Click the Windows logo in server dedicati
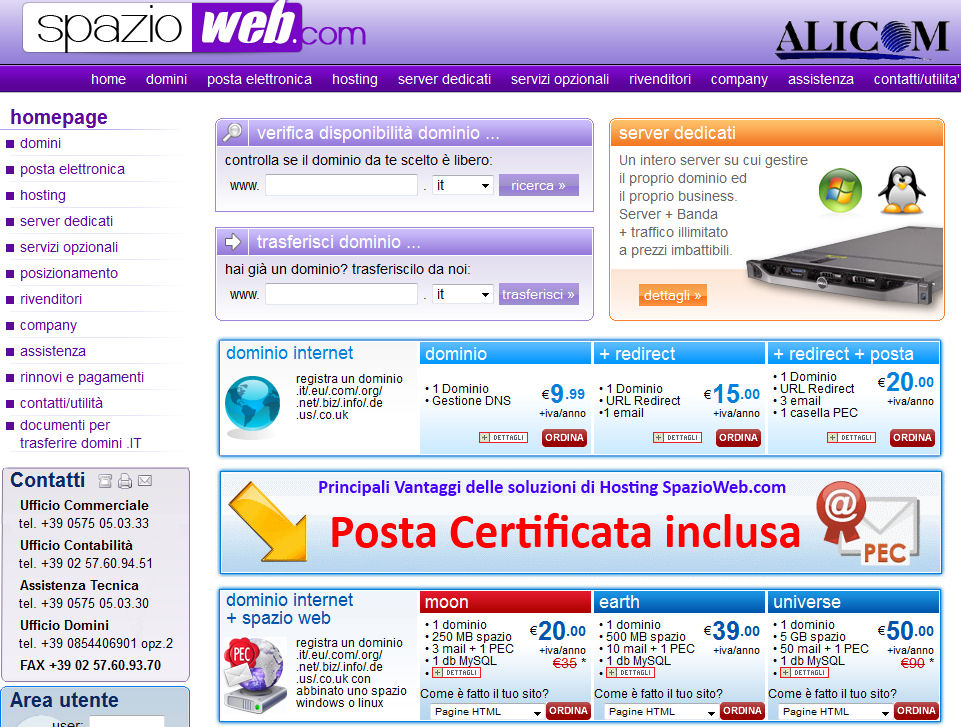This screenshot has width=961, height=727. point(840,191)
